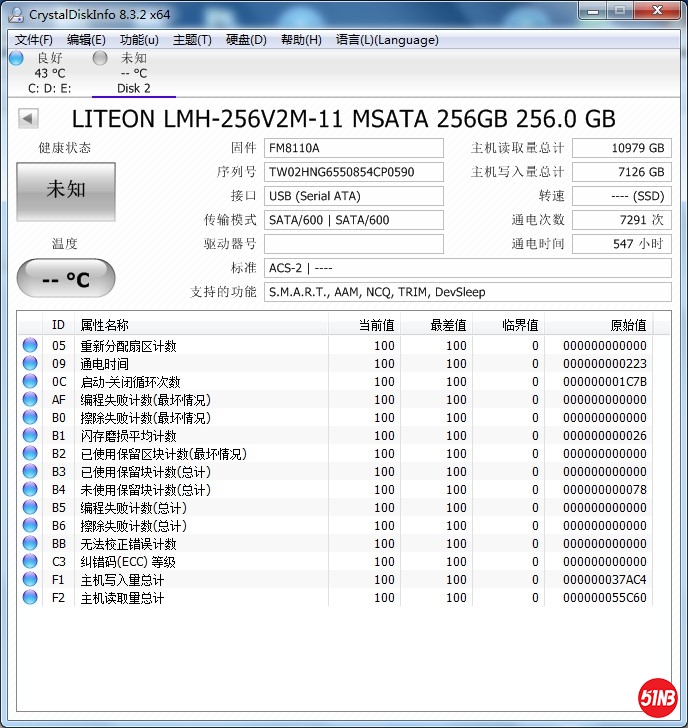688x728 pixels.
Task: Click status orb for attribute C3 ECC
Action: pyautogui.click(x=30, y=562)
